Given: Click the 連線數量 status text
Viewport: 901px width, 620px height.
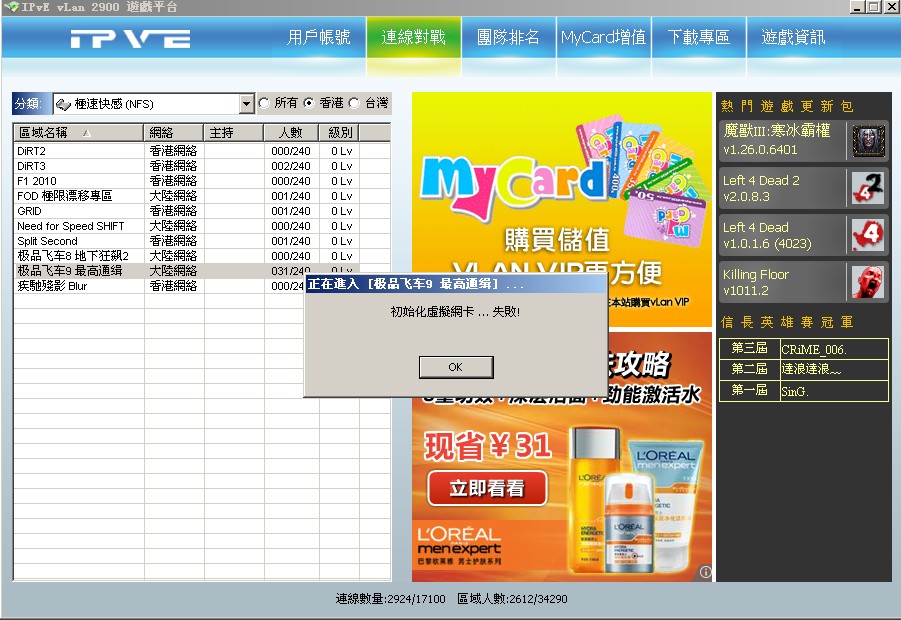Looking at the screenshot, I should tap(391, 599).
